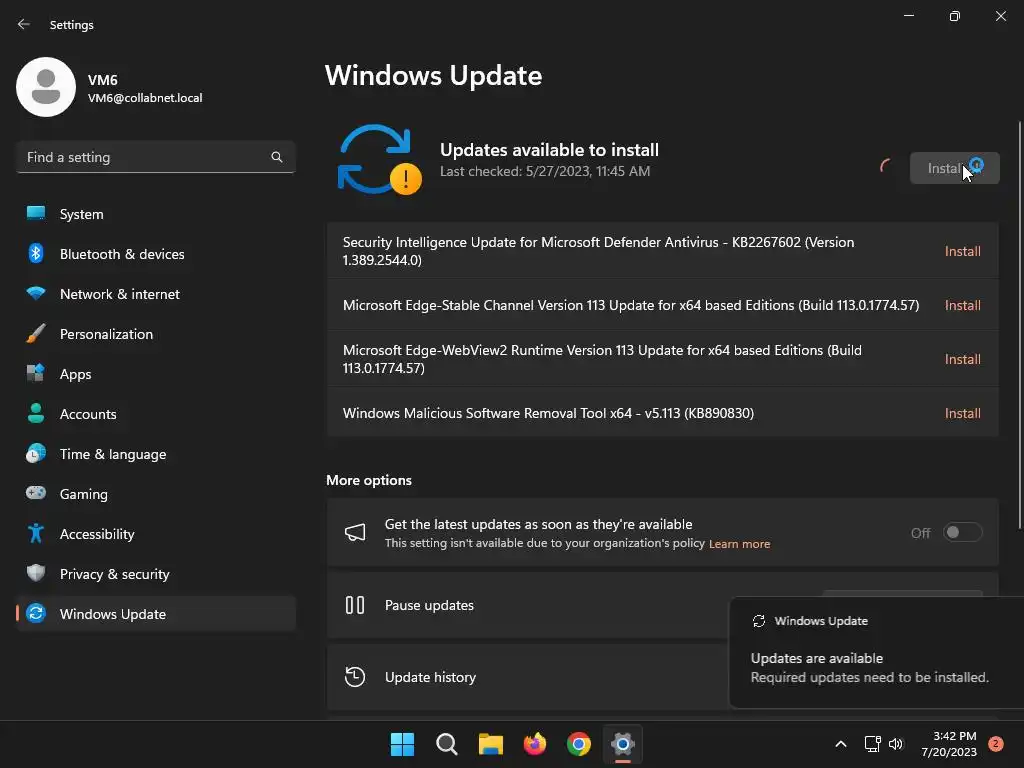Click the Find a setting search box
1024x768 pixels.
point(156,157)
